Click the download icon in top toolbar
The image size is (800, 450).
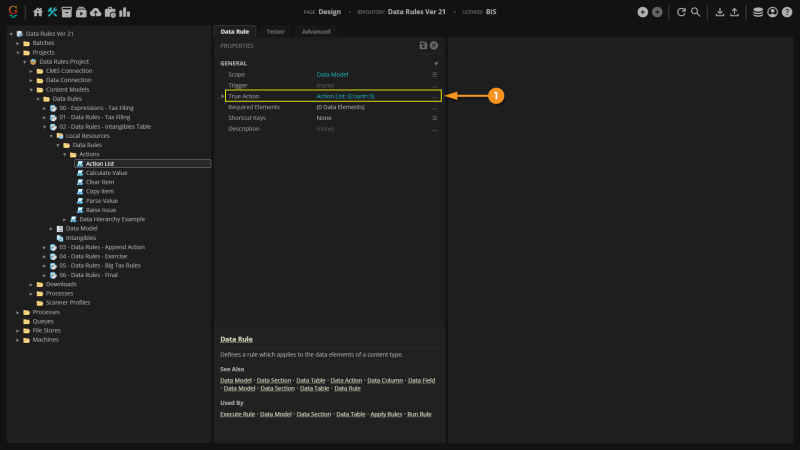(720, 12)
